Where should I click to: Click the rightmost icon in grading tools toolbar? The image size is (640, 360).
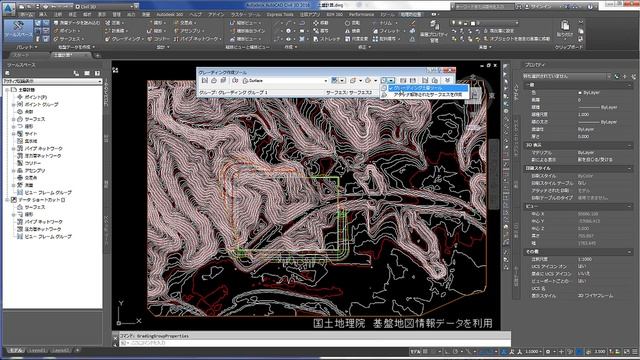point(447,80)
